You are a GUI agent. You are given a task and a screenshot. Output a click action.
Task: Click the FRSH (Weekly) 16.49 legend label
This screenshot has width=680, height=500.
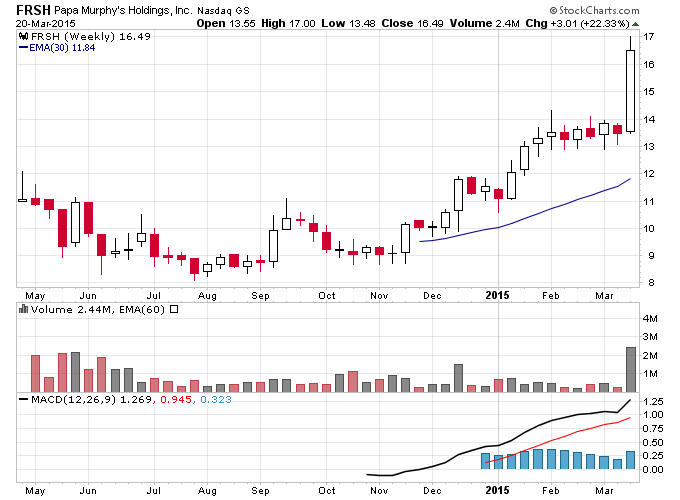(x=91, y=36)
